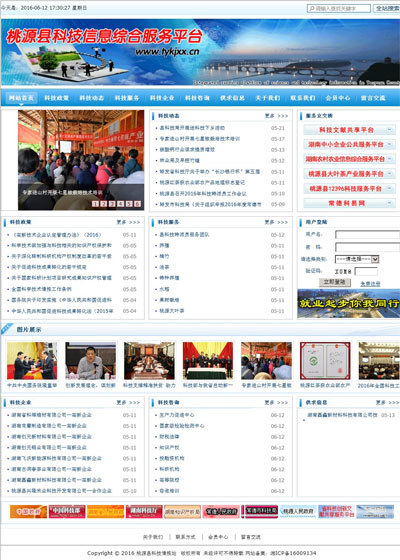This screenshot has width=400, height=560.
Task: Open the 湖南科技厅 banner logo link
Action: [x=144, y=511]
